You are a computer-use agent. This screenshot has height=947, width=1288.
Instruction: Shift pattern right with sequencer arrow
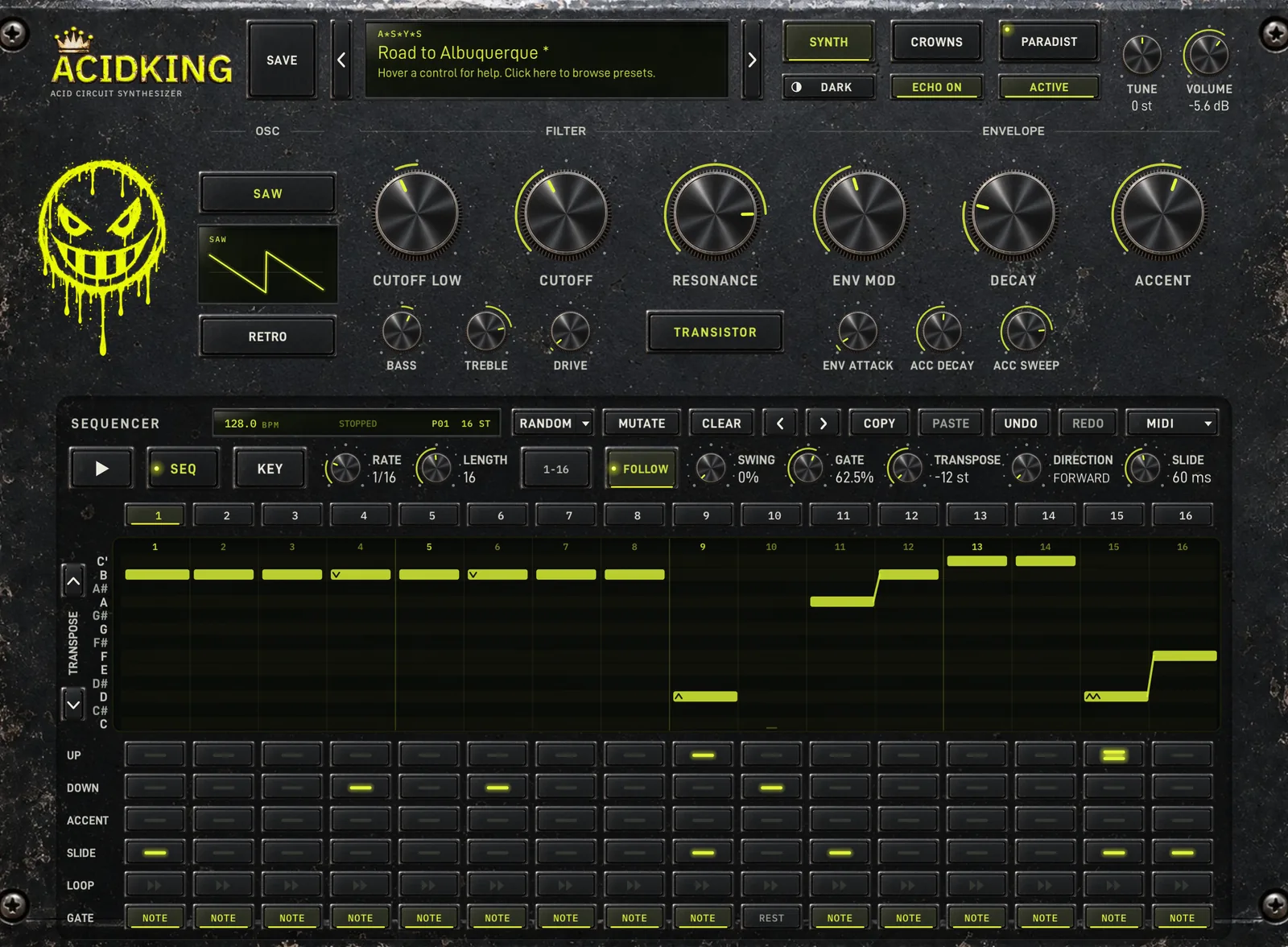click(823, 424)
